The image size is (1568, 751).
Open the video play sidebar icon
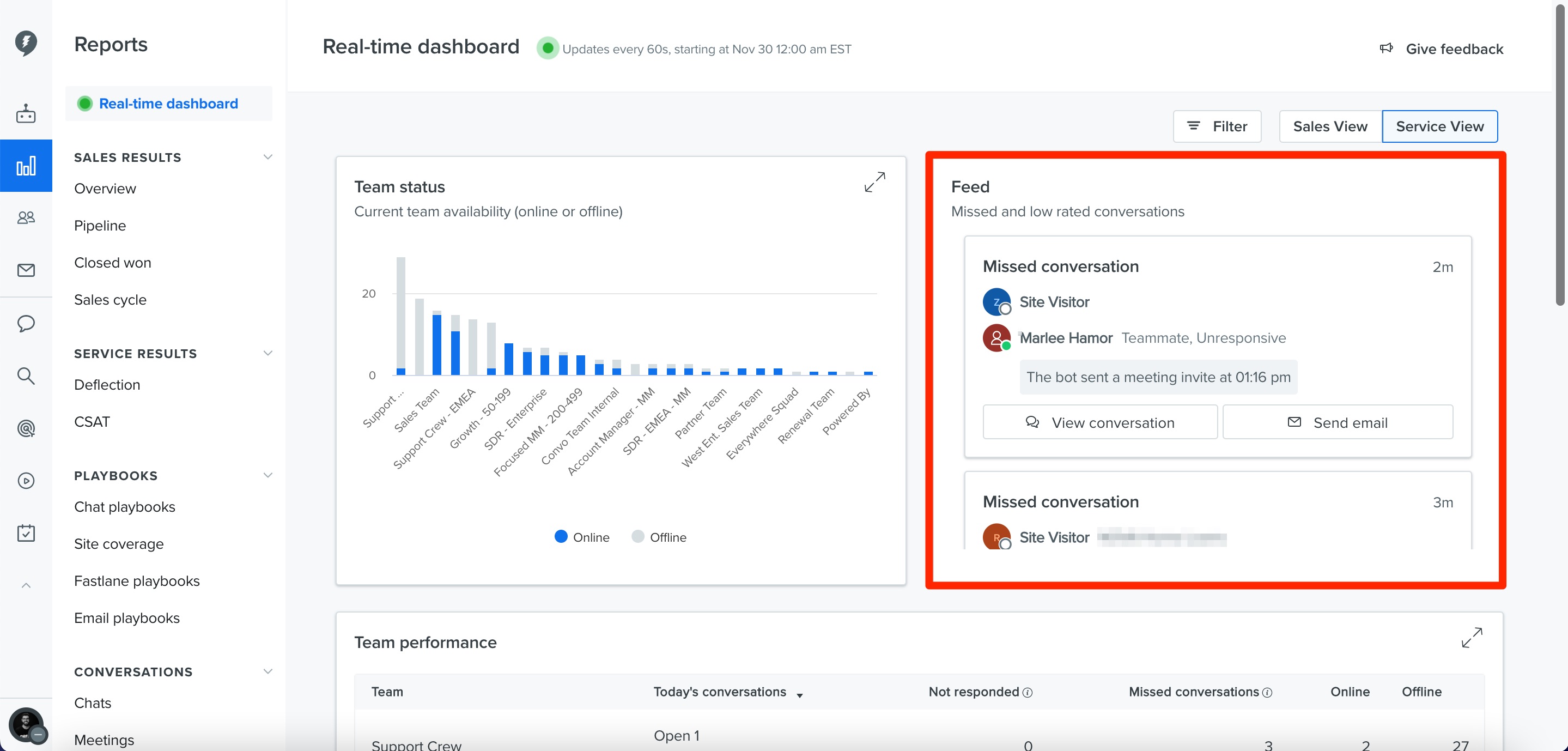coord(26,481)
